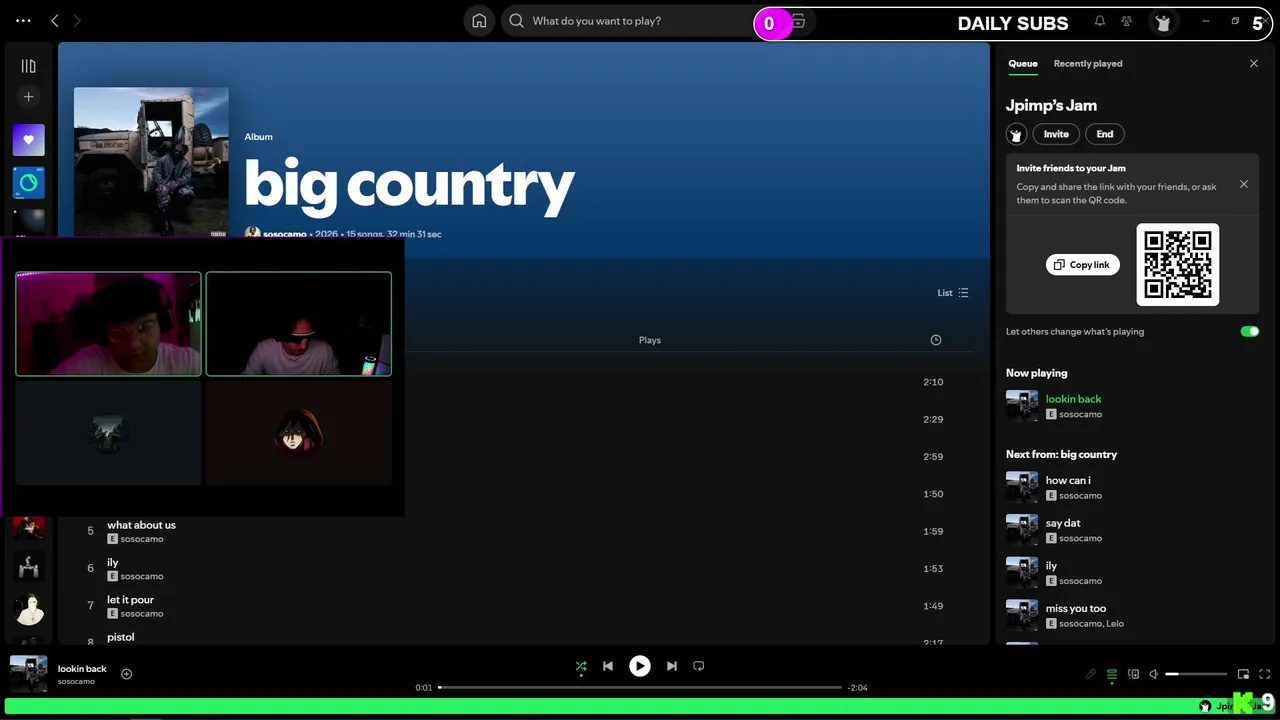Image resolution: width=1280 pixels, height=720 pixels.
Task: Select the track 'pistol'
Action: tap(120, 637)
